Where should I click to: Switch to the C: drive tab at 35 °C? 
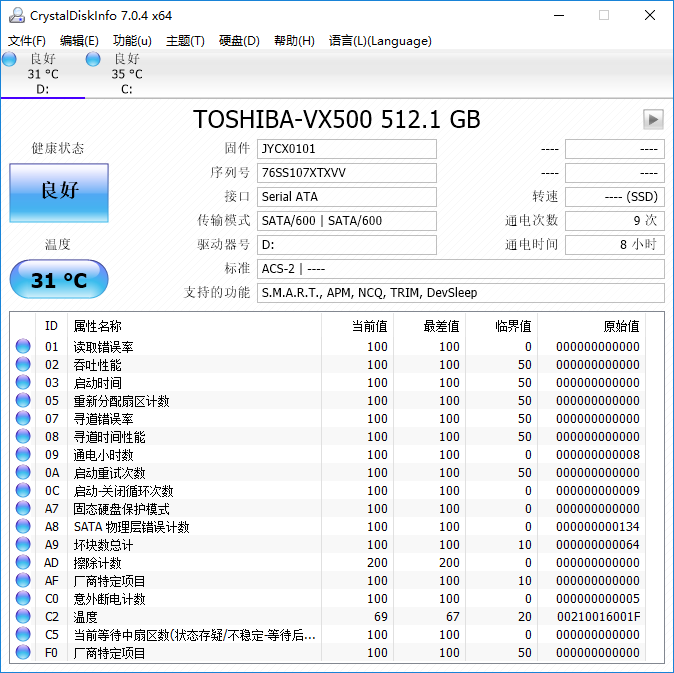pyautogui.click(x=126, y=74)
